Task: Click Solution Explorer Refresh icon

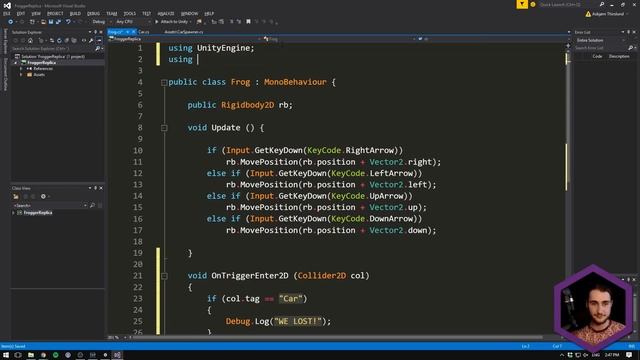Action: (59, 40)
